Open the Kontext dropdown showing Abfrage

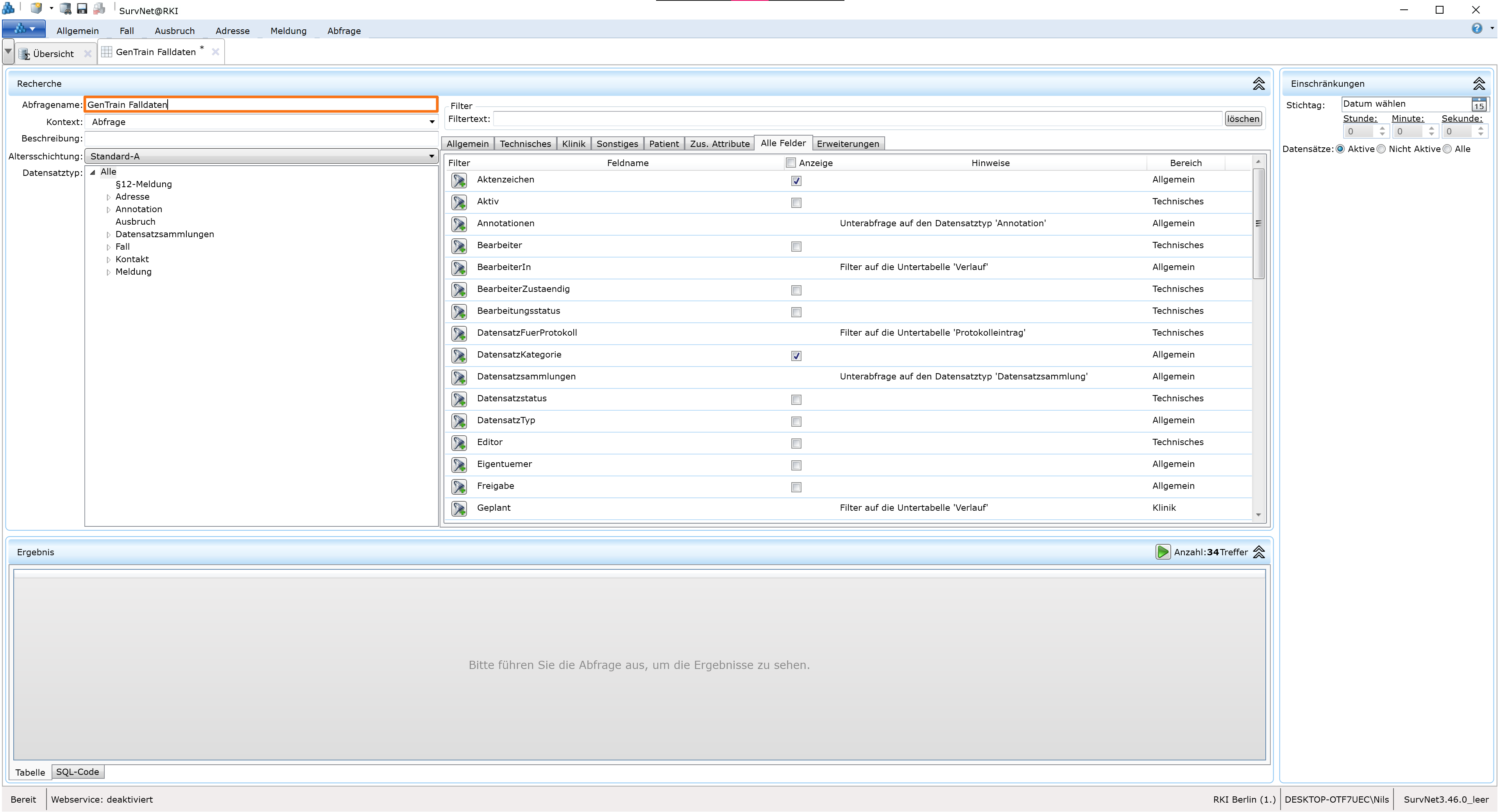(x=431, y=122)
